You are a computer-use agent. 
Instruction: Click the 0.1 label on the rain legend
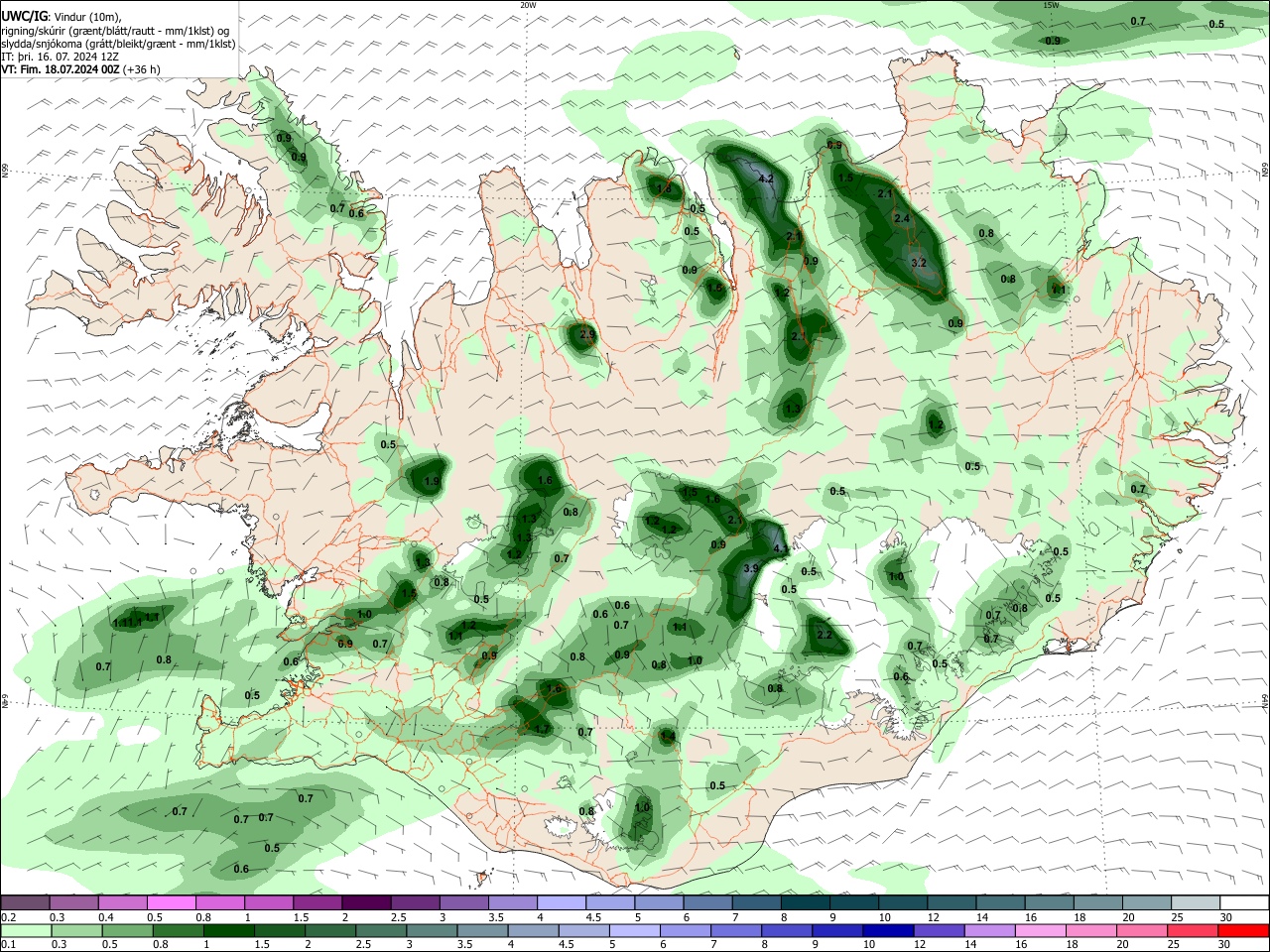9,945
